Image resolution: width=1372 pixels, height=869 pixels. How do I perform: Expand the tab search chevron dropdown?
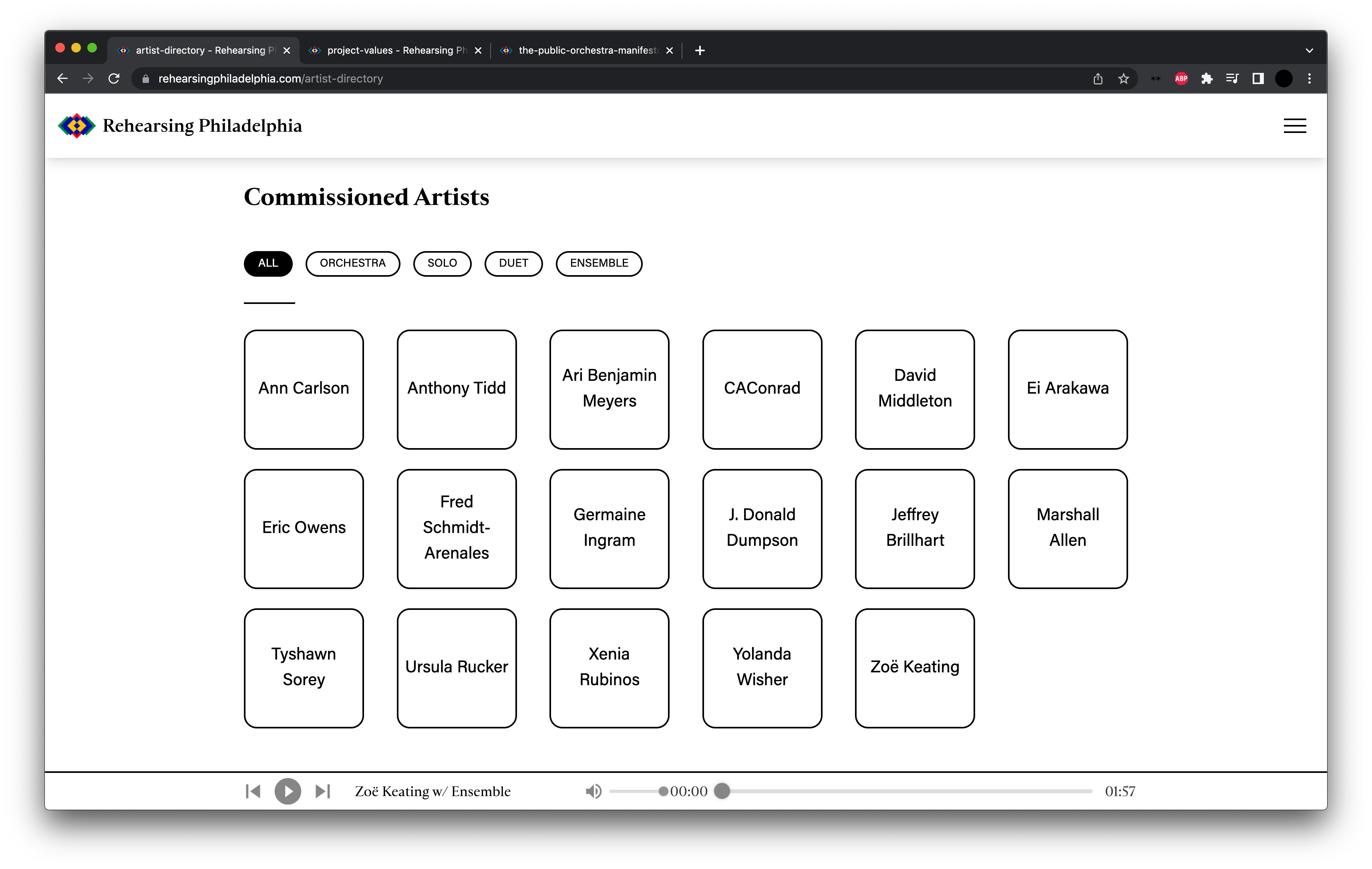pos(1309,50)
